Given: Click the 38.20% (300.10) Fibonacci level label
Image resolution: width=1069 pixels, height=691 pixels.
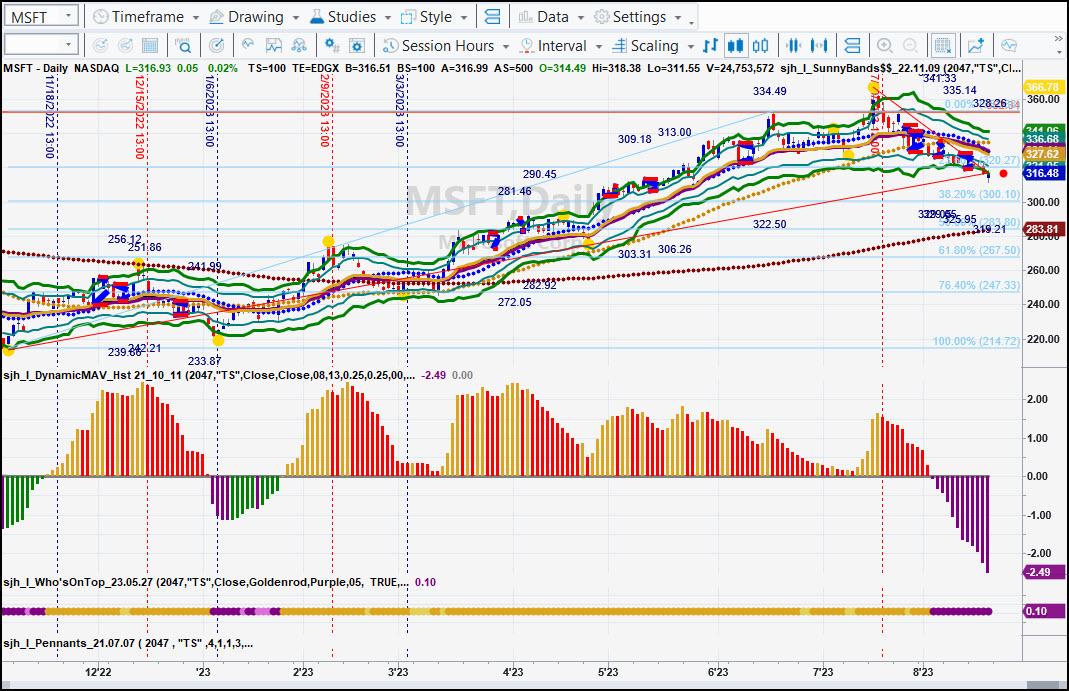Looking at the screenshot, I should 979,194.
